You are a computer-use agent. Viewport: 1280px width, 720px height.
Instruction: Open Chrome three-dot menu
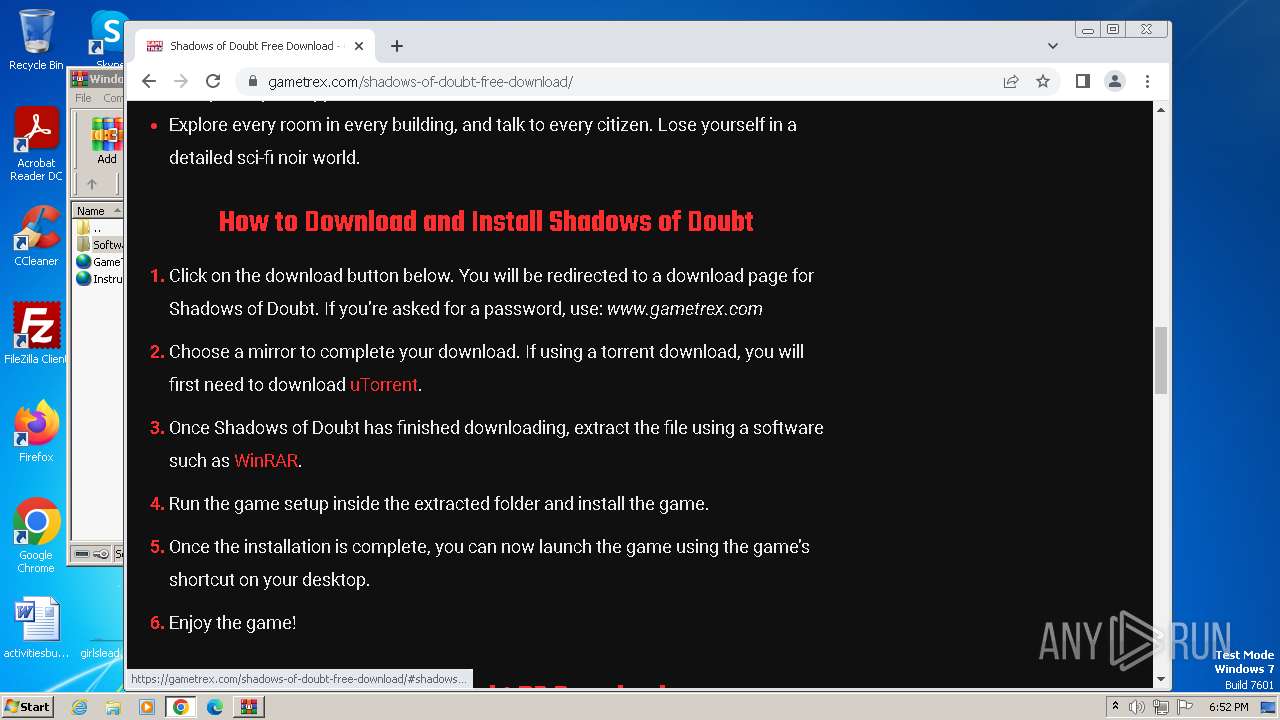point(1147,81)
